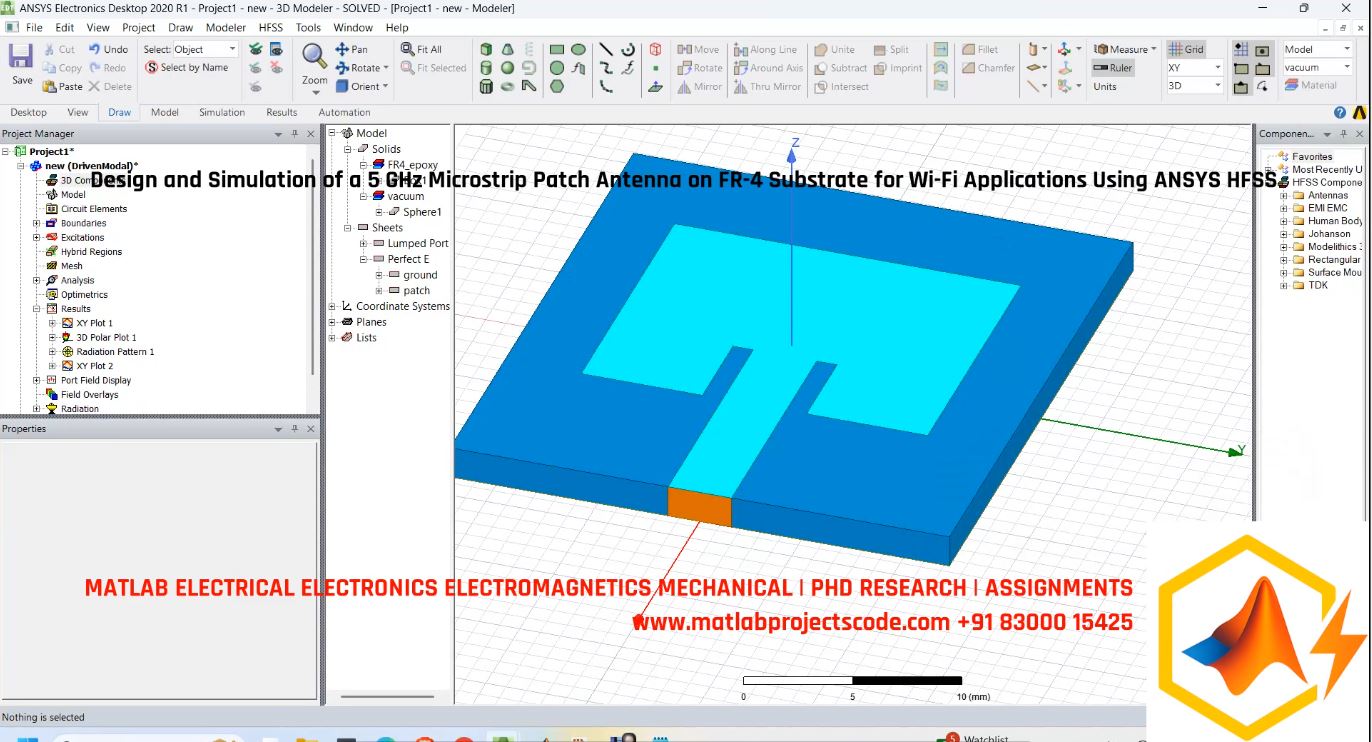Screen dimensions: 1372x742
Task: Open the HFSS menu
Action: point(270,27)
